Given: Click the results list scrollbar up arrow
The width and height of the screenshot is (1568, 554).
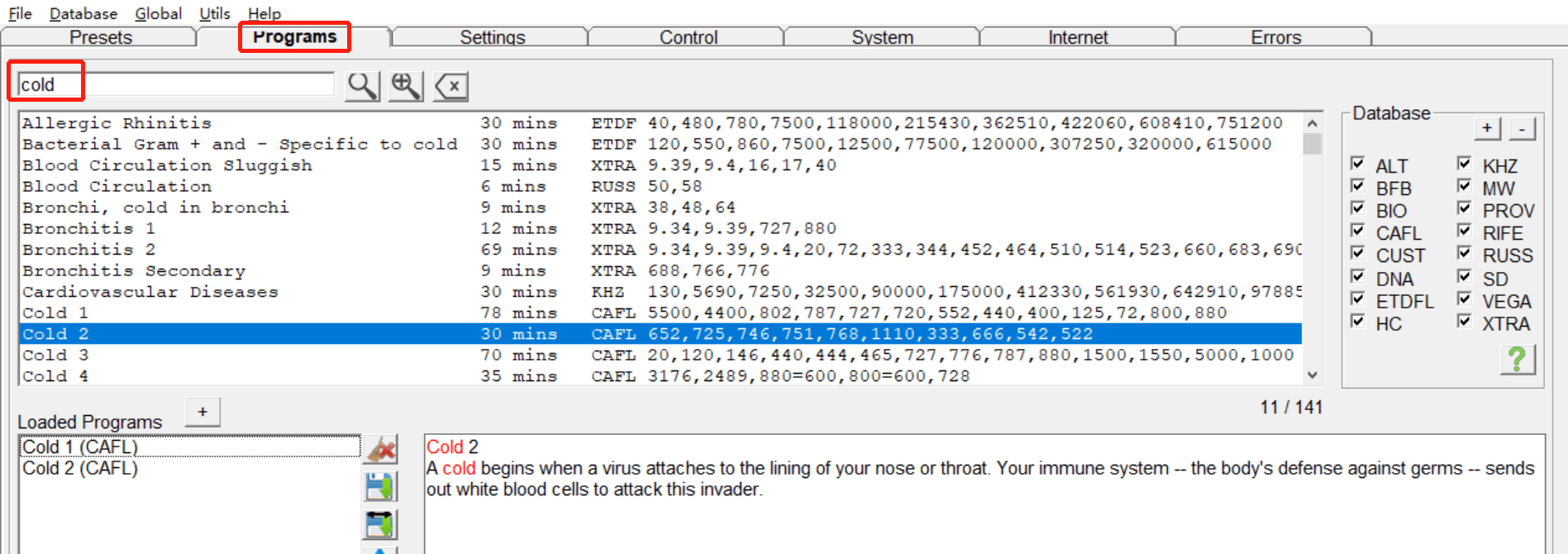Looking at the screenshot, I should point(1313,122).
